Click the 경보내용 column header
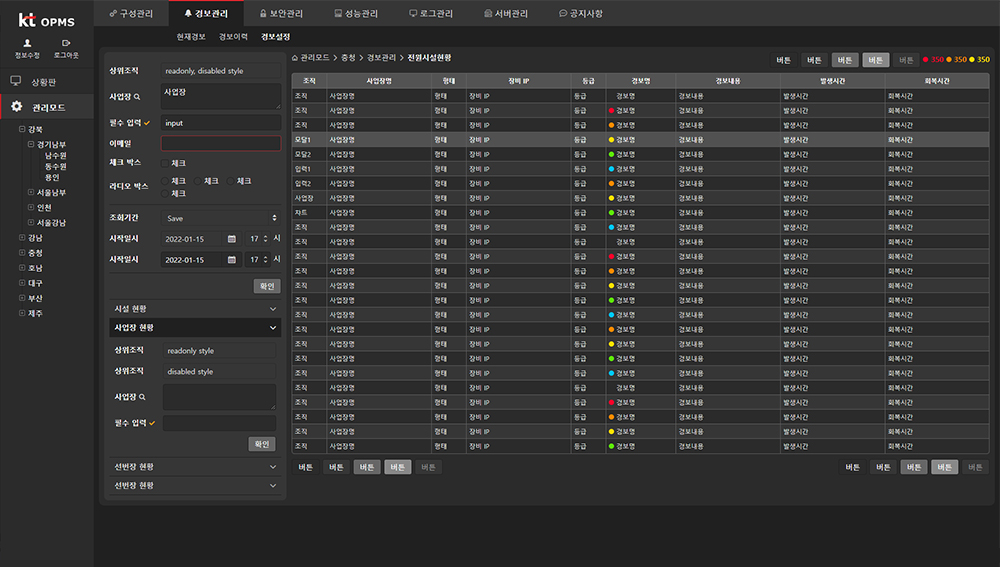The height and width of the screenshot is (567, 1000). tap(728, 81)
